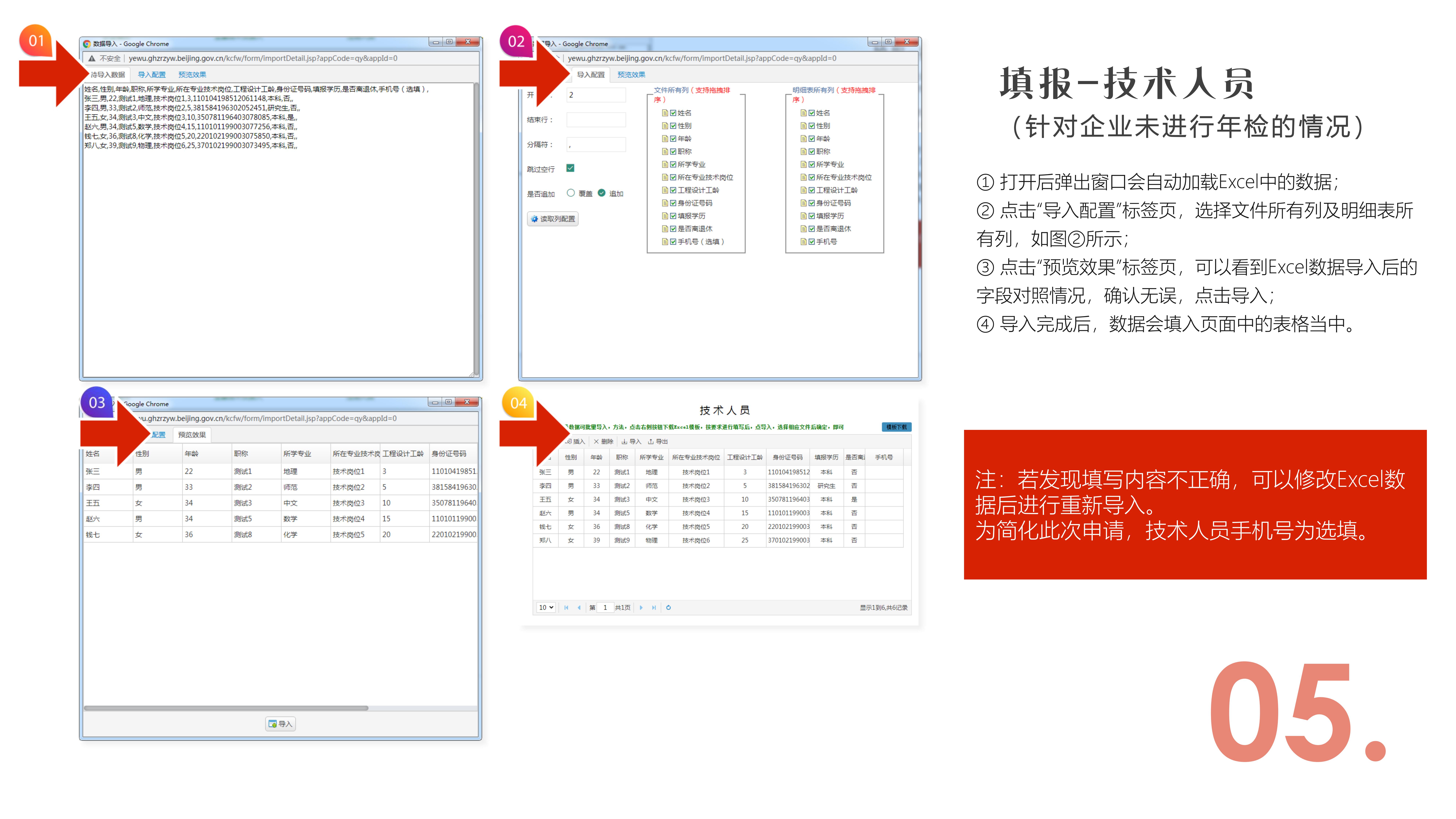Select the 覆盖 radio option
This screenshot has height=819, width=1456.
(571, 193)
